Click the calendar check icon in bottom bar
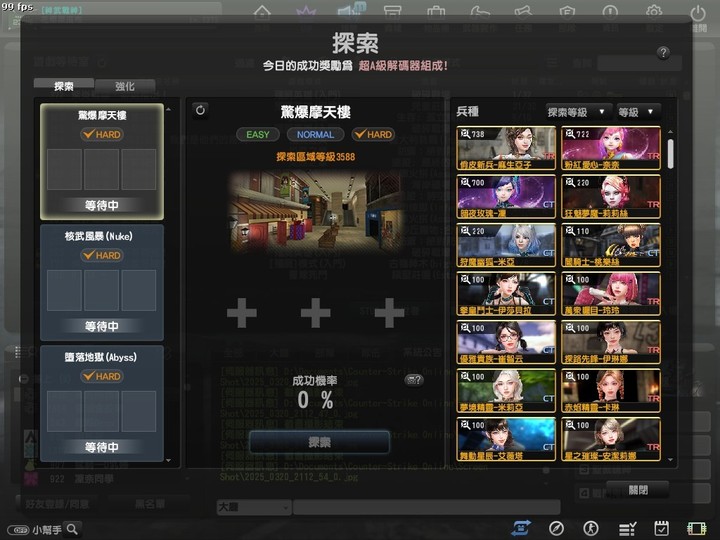Screen dimensions: 720x540 coord(661,529)
